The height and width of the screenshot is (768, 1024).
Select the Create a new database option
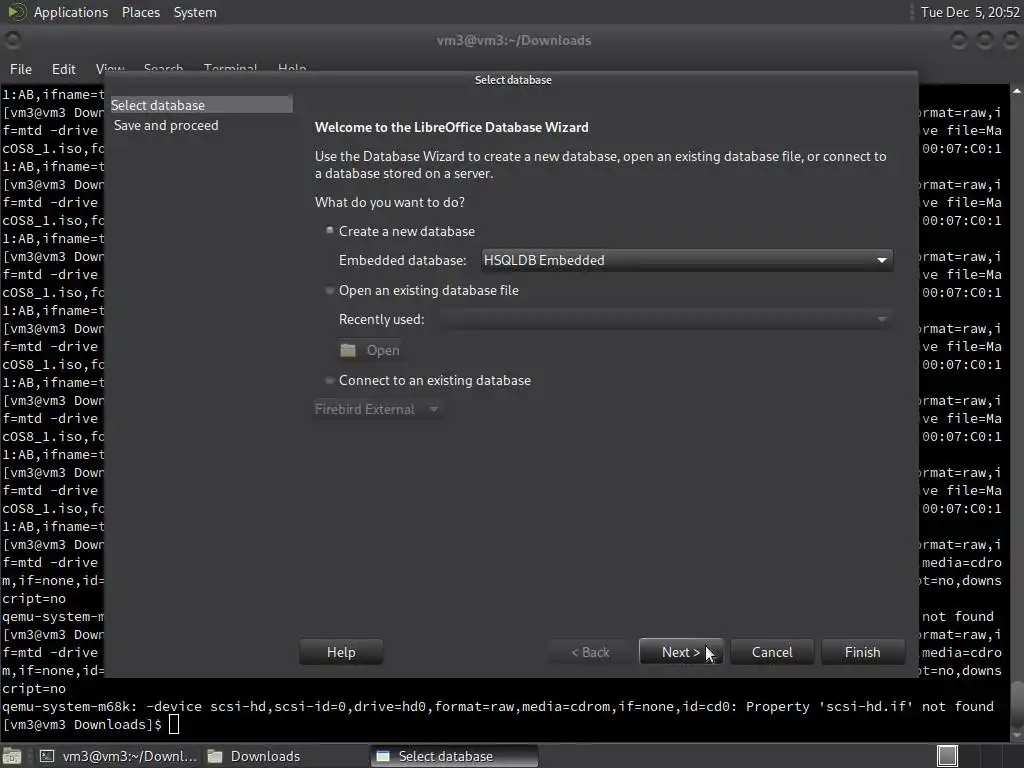tap(400, 231)
